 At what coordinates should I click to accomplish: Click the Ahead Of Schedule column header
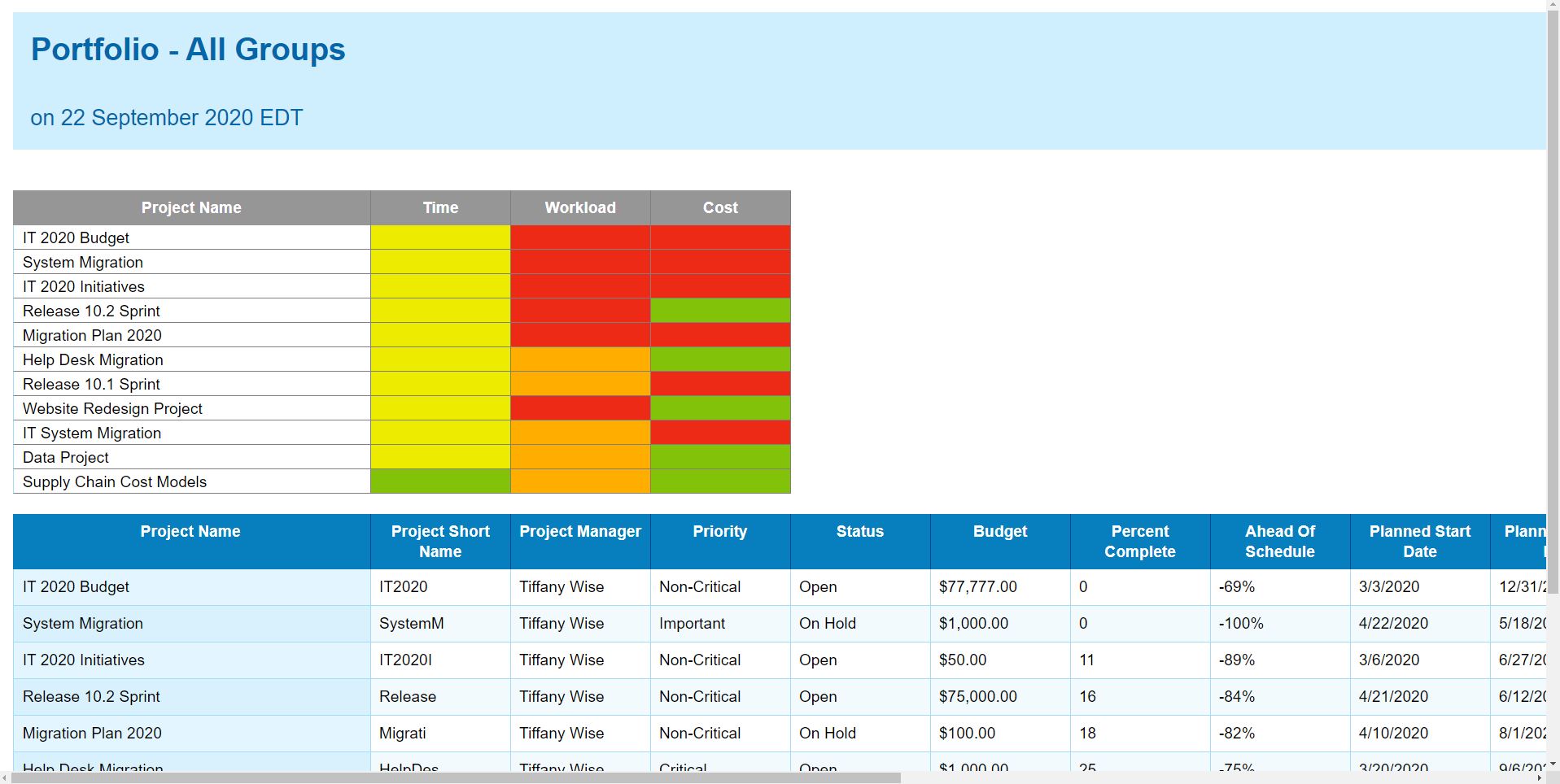[x=1280, y=542]
